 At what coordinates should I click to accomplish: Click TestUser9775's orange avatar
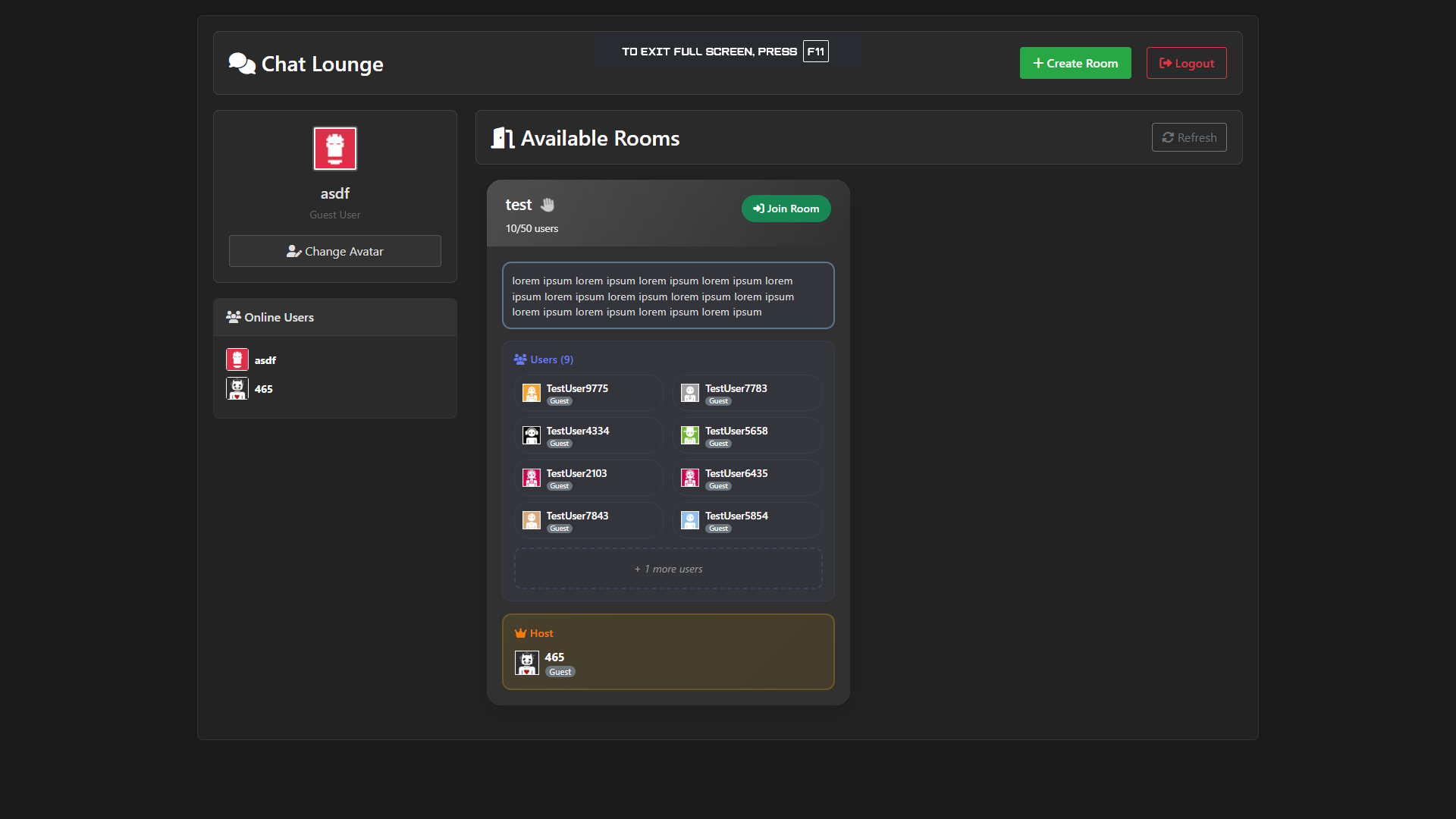click(x=532, y=393)
